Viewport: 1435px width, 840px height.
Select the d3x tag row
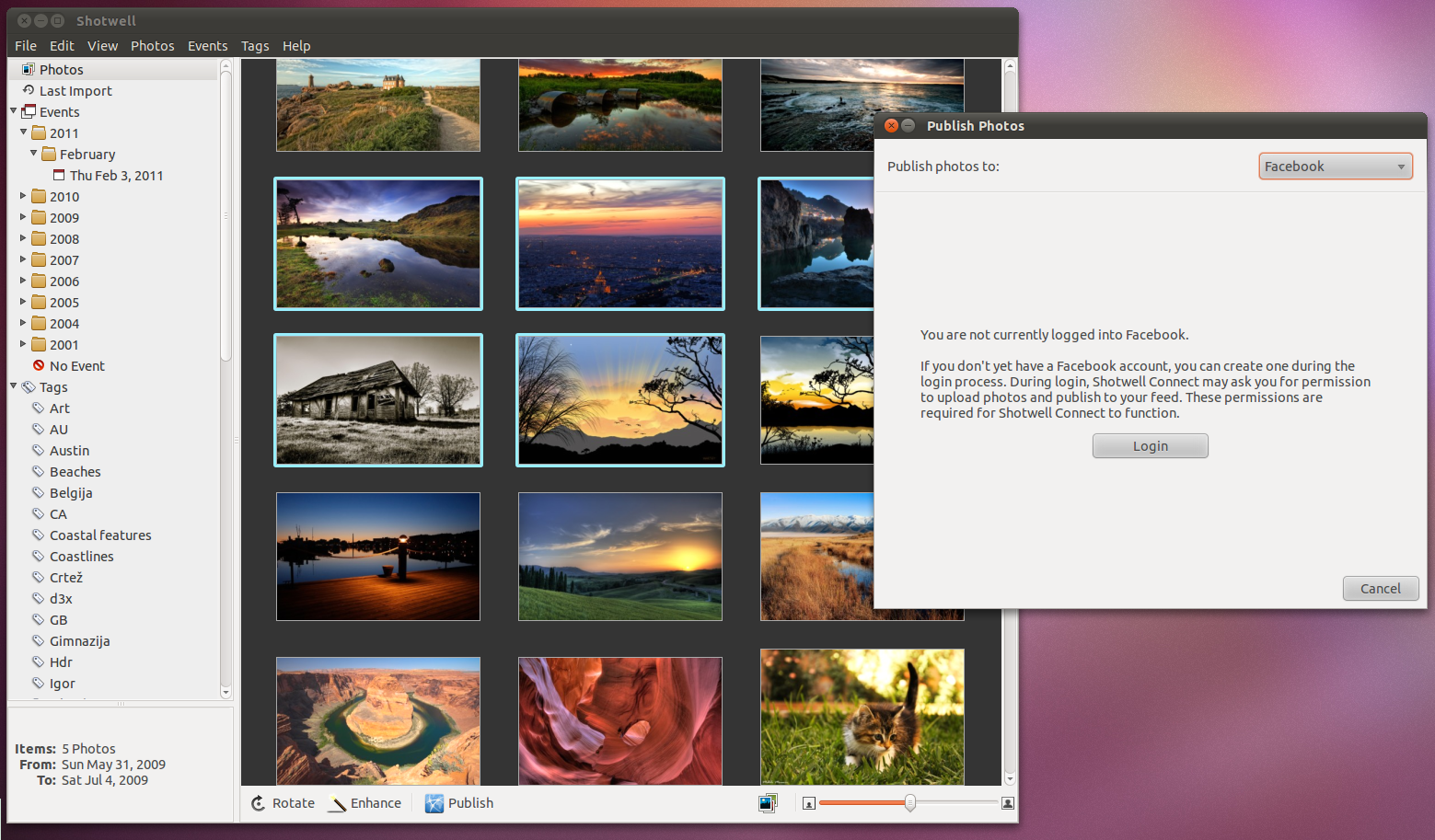pos(114,598)
